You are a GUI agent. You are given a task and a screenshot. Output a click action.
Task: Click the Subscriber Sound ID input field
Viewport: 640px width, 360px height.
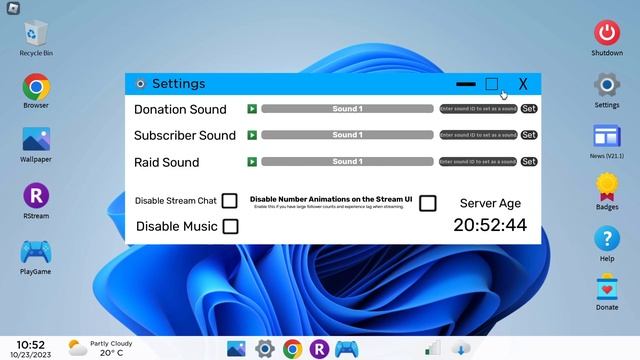click(478, 135)
